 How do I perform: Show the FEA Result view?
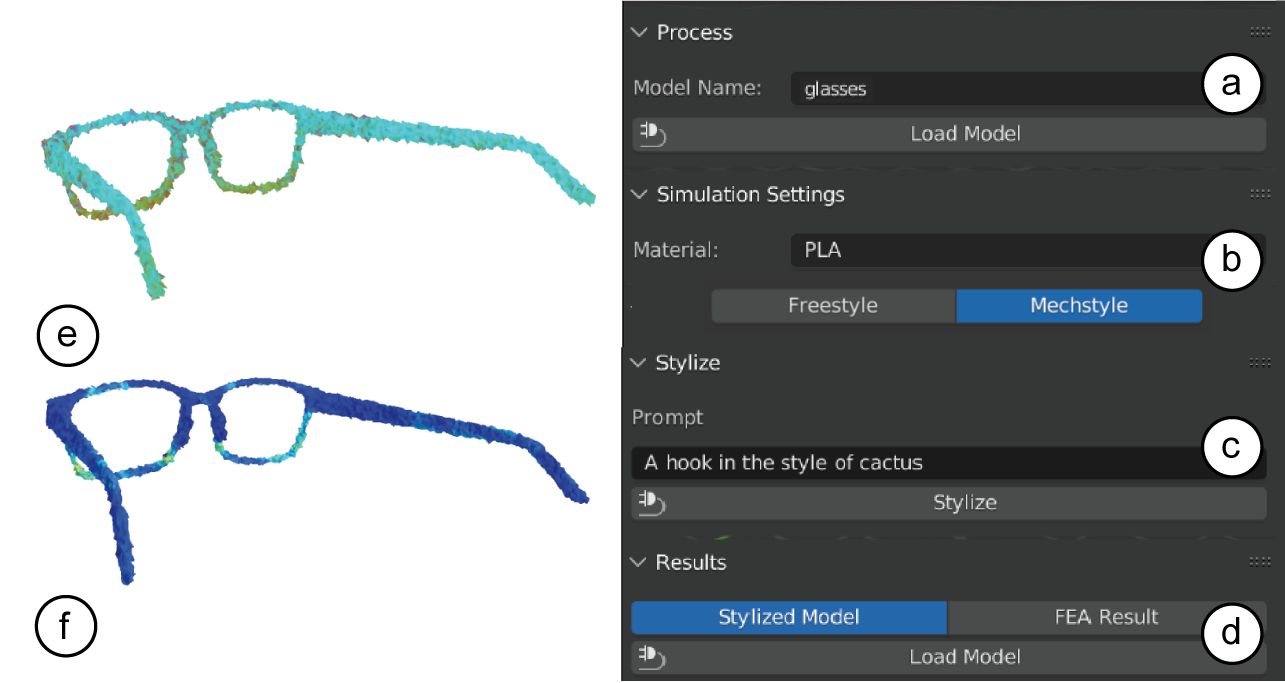pos(1105,617)
